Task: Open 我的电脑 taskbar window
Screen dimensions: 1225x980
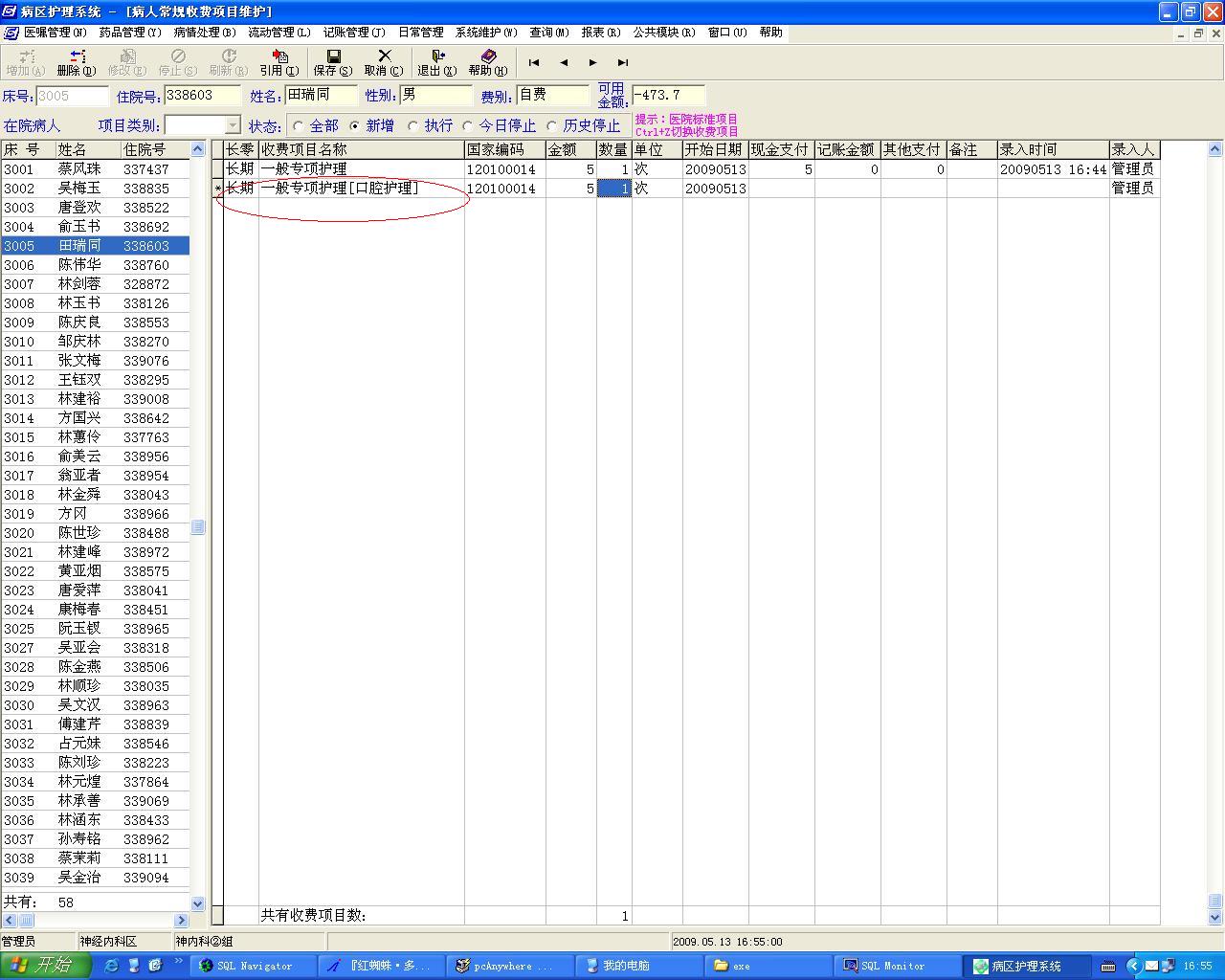Action: (x=639, y=966)
